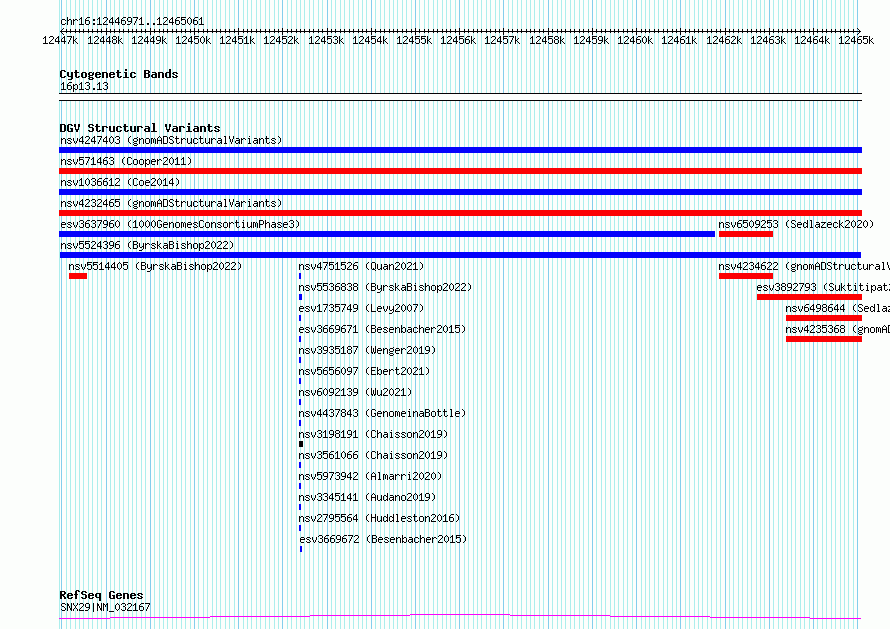Open nsv2795564 (Huddleston2016) label
The height and width of the screenshot is (629, 890).
pyautogui.click(x=379, y=518)
